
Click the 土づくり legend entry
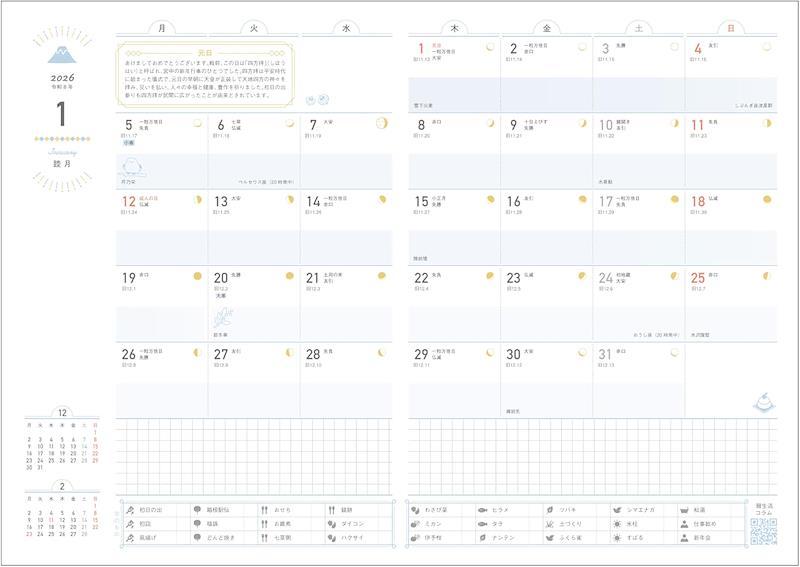coord(570,524)
